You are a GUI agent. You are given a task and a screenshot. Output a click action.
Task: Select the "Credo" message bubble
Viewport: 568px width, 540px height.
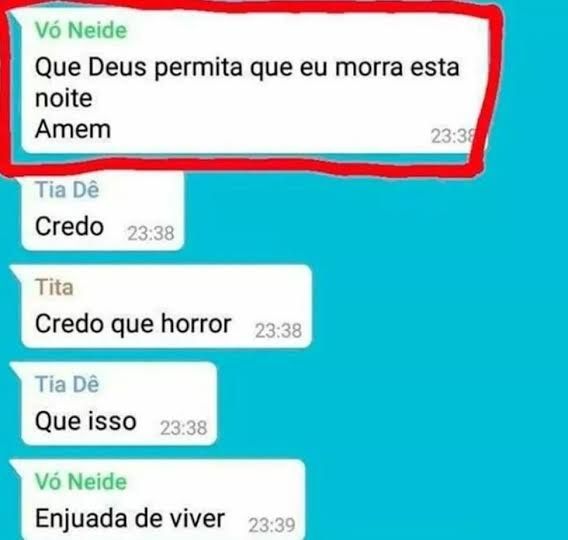[103, 211]
